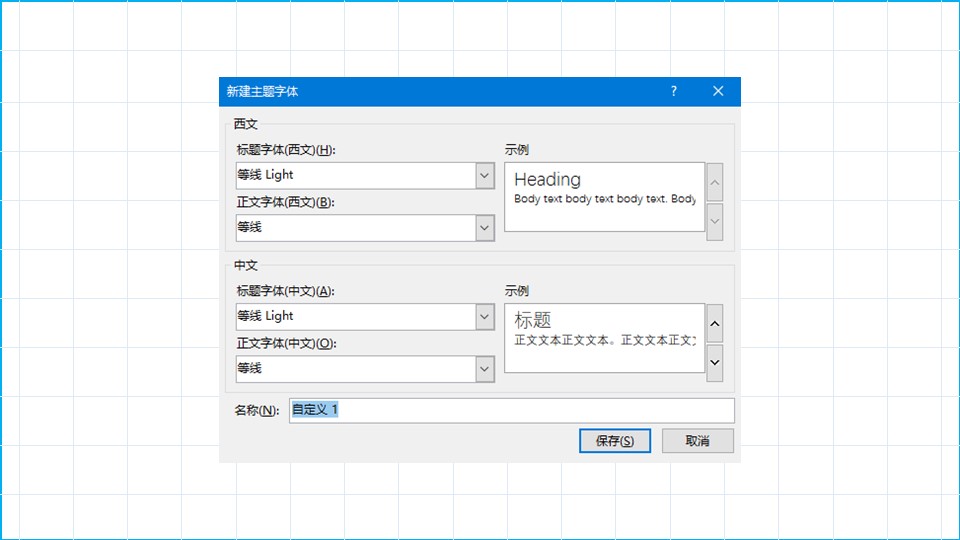Click the 正文字体(中文)(O) label

coord(286,343)
